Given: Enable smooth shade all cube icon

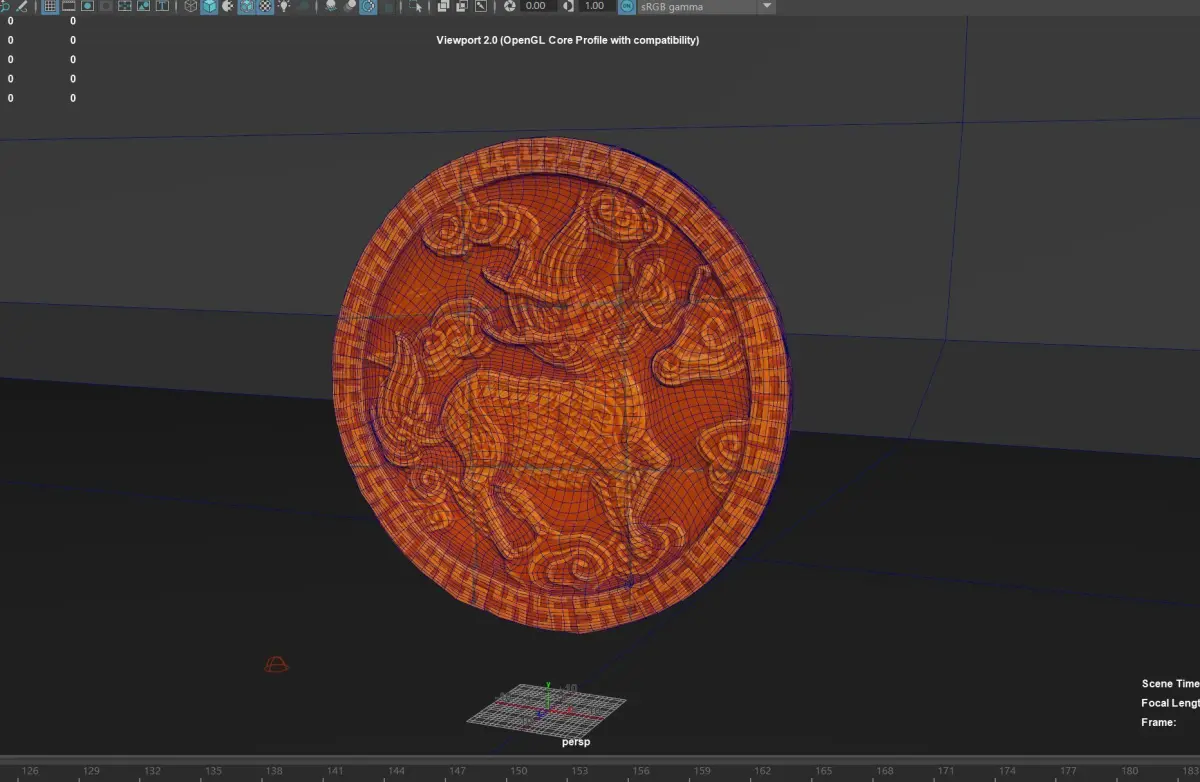Looking at the screenshot, I should tap(209, 6).
